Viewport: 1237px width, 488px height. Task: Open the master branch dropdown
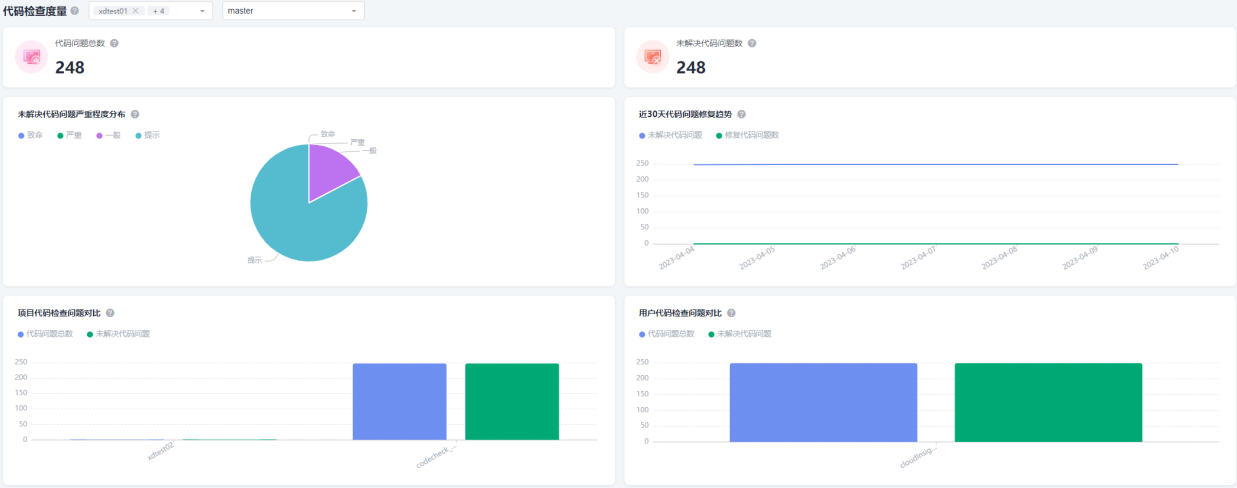[x=293, y=10]
